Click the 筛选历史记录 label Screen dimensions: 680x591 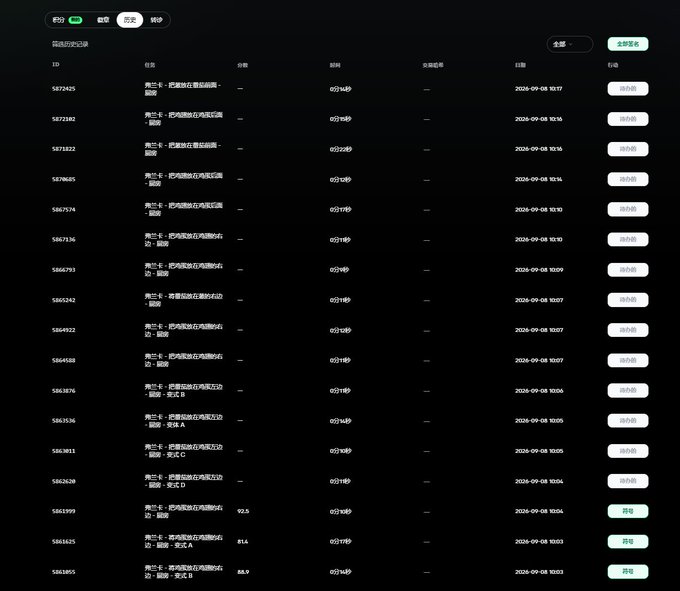(70, 44)
